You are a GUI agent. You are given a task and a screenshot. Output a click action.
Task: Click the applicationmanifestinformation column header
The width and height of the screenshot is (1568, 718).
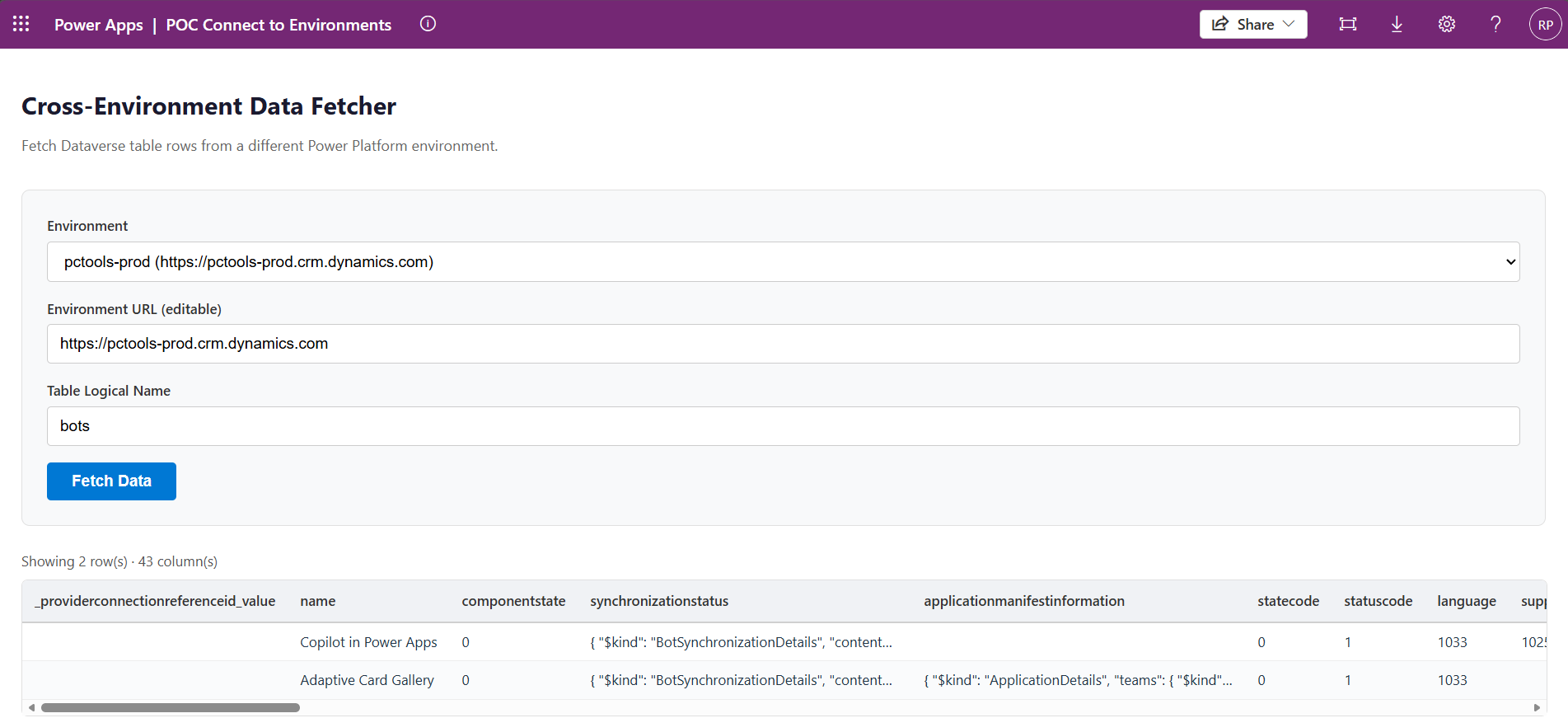click(1023, 601)
